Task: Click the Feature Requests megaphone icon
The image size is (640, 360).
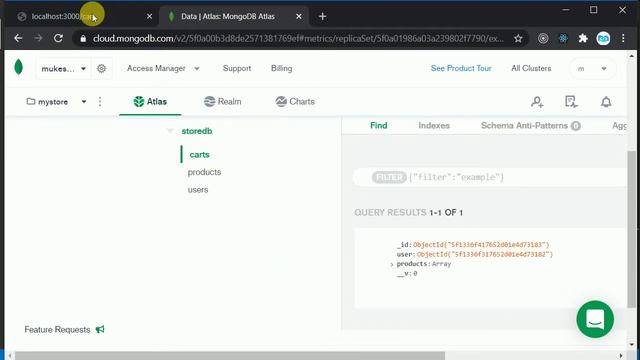Action: (x=100, y=329)
